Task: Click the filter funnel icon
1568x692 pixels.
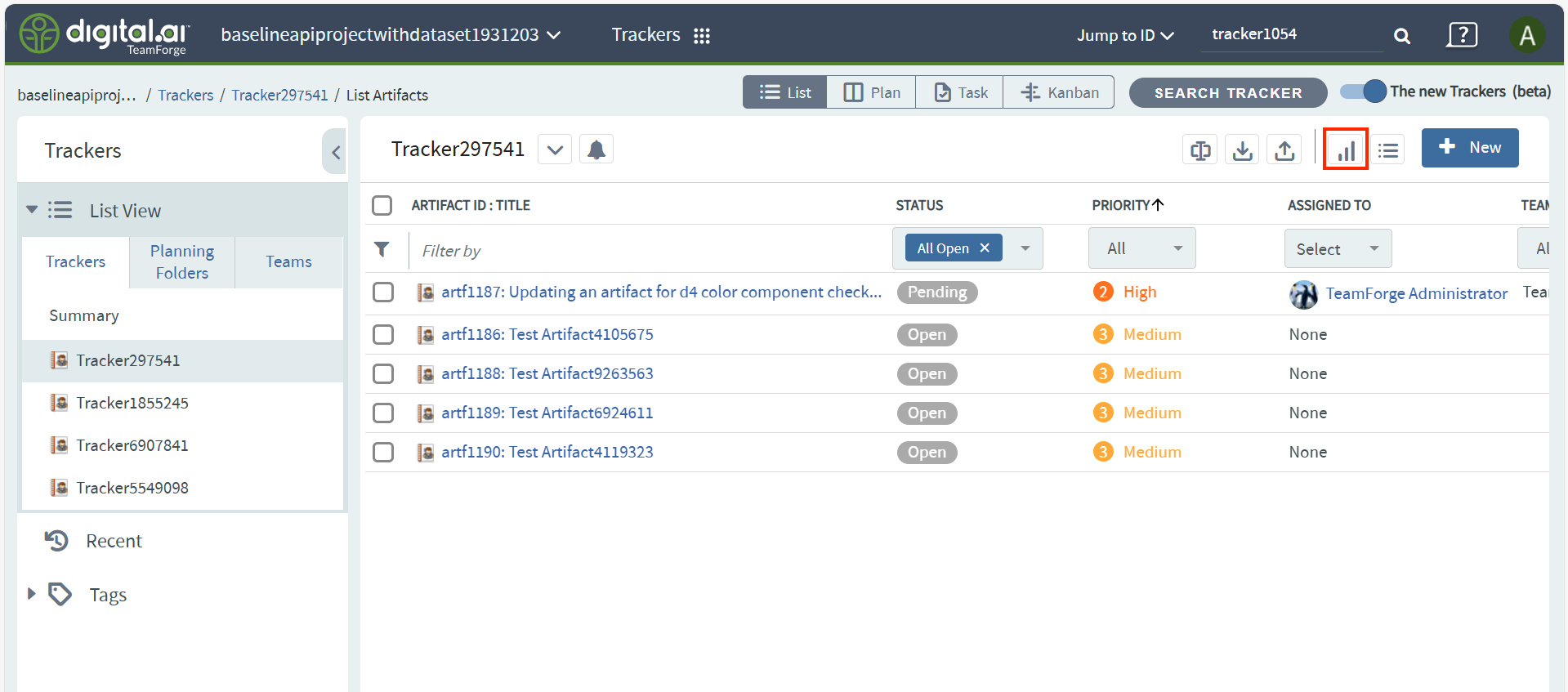Action: (382, 249)
